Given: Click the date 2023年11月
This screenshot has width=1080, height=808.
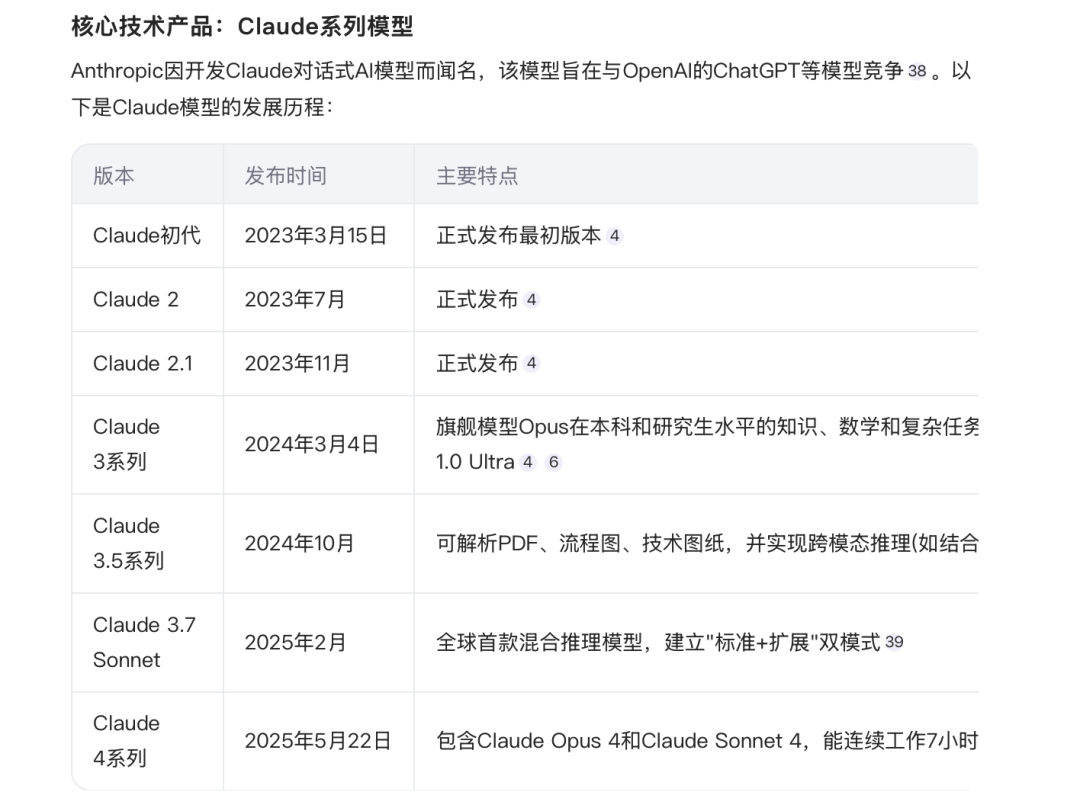Looking at the screenshot, I should click(x=298, y=363).
